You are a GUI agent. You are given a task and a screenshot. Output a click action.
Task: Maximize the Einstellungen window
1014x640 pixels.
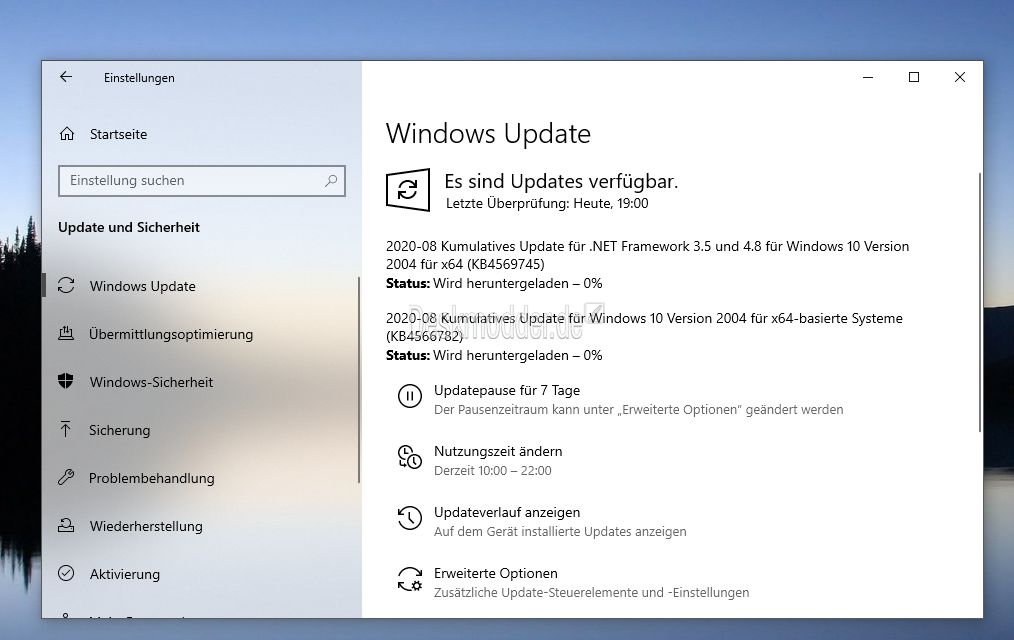click(914, 78)
